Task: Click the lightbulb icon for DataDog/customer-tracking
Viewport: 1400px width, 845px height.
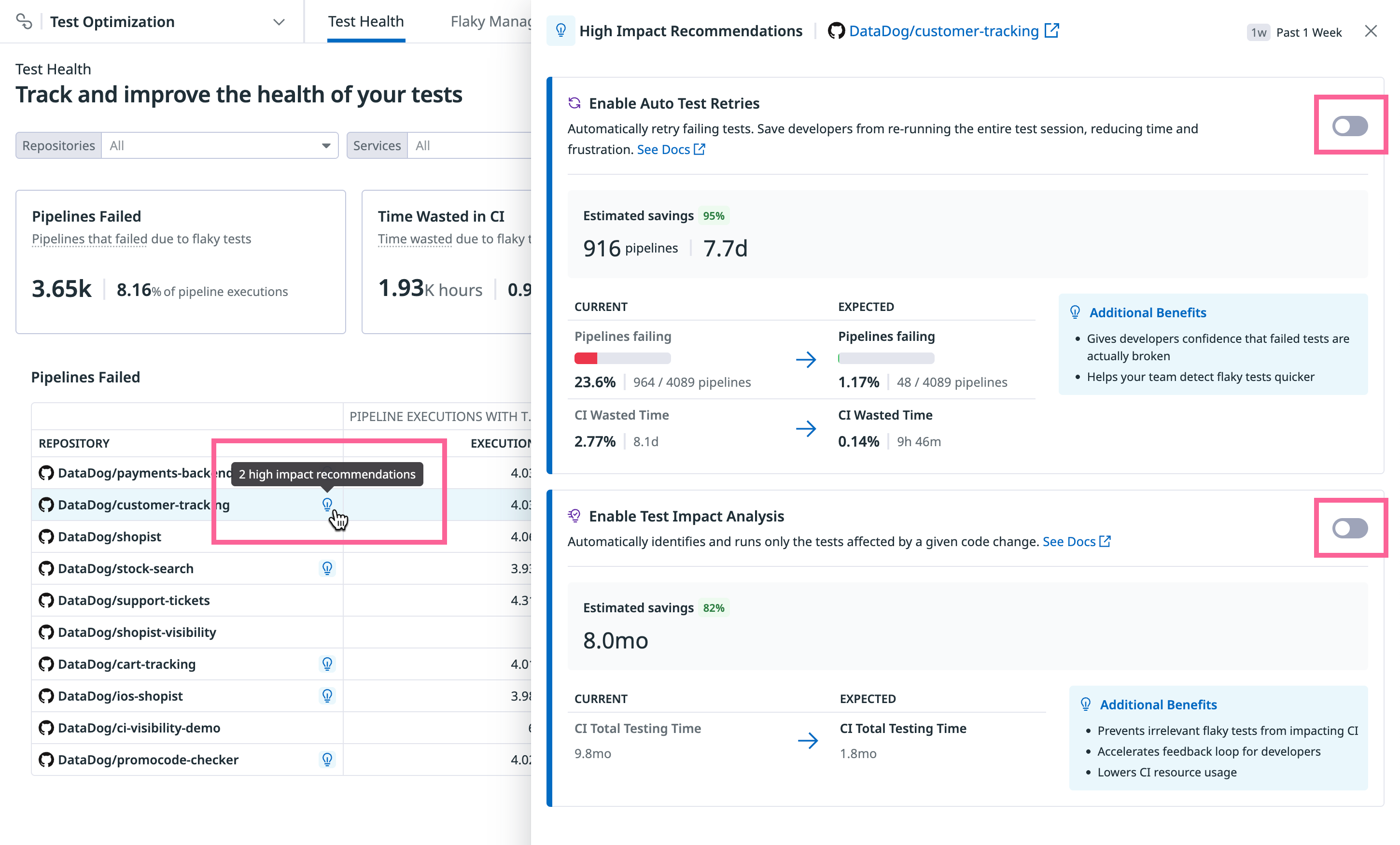Action: click(327, 504)
